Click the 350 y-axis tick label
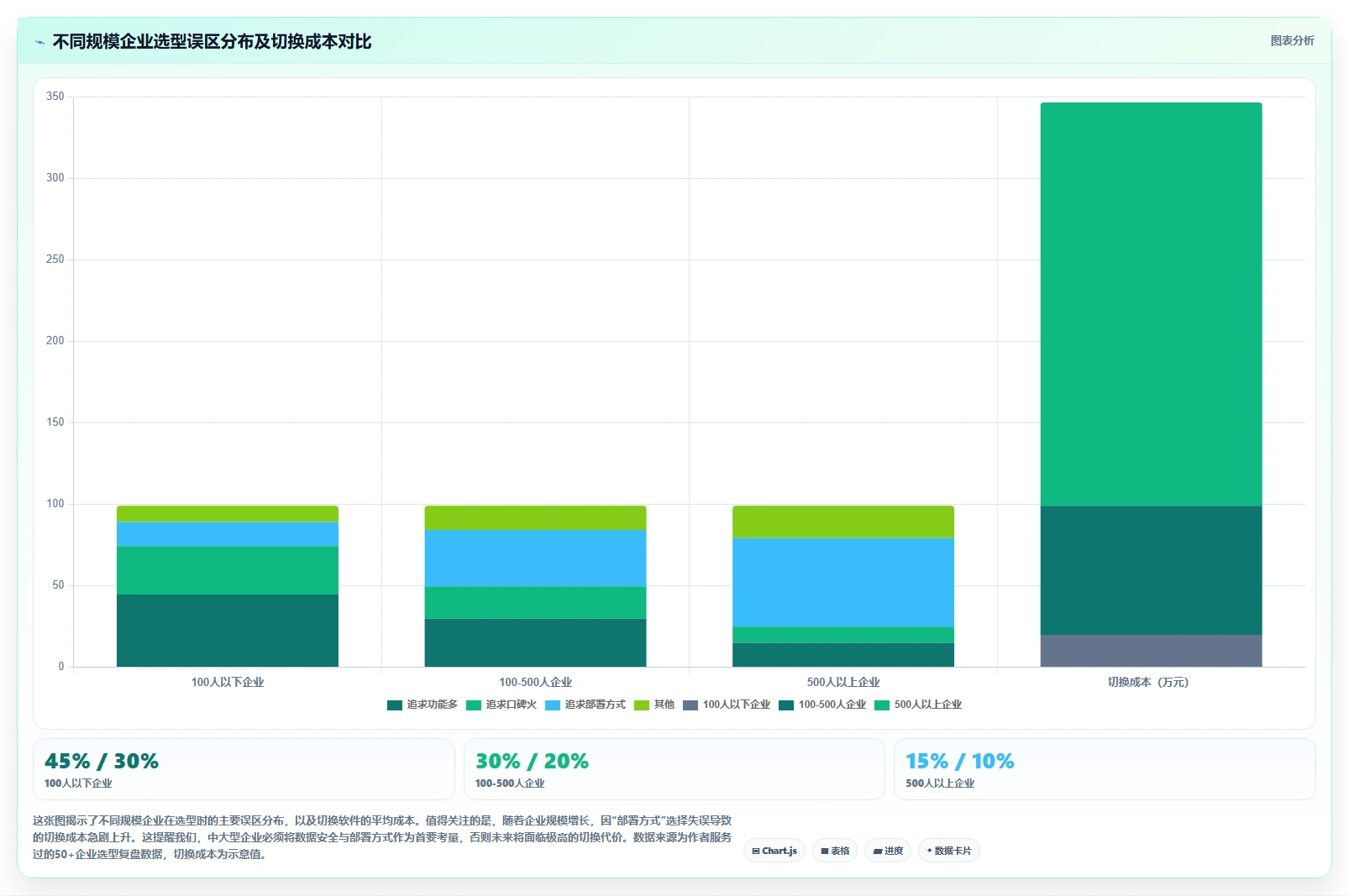Screen dimensions: 1349x896 (55, 97)
